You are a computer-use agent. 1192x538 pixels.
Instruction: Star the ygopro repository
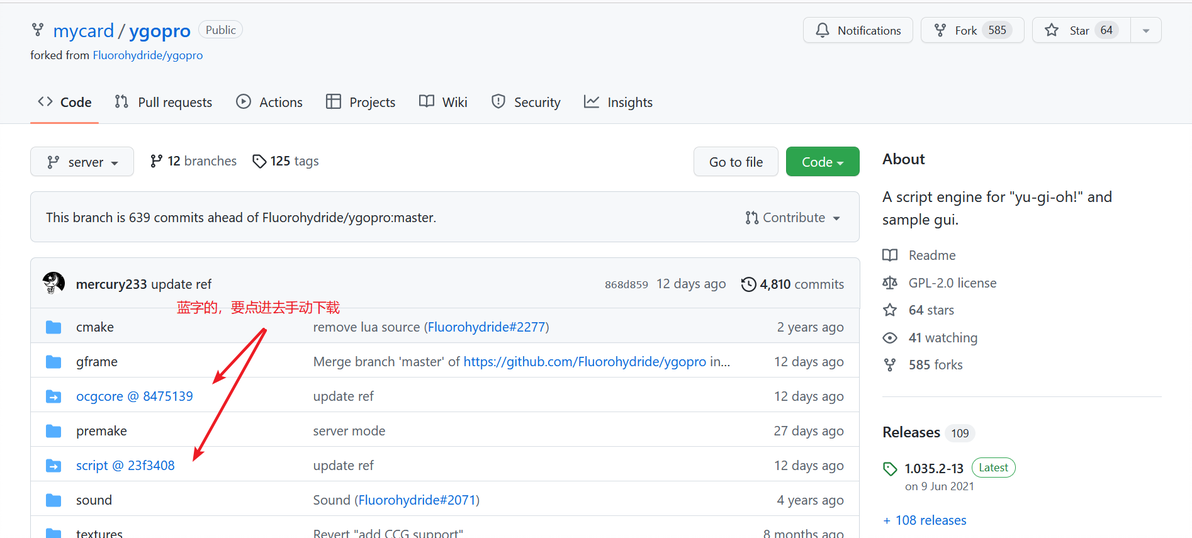pos(1079,31)
